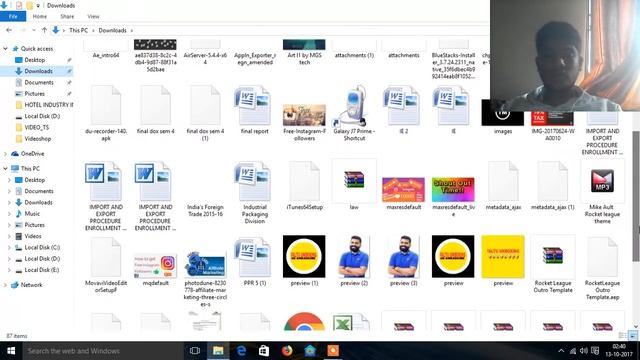Click the taskbar search box
This screenshot has width=640, height=360.
[102, 351]
